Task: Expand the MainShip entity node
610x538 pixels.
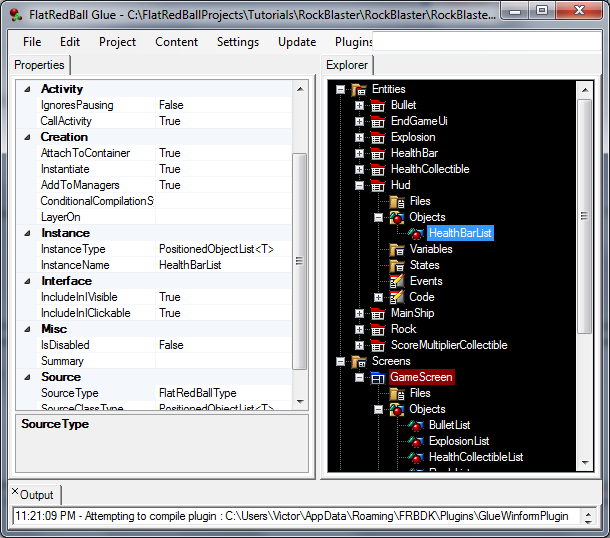Action: (x=359, y=314)
